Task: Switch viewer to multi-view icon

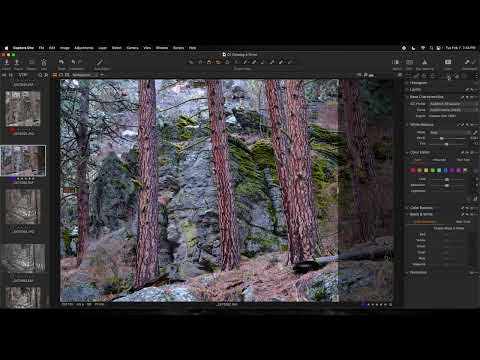Action: click(x=55, y=75)
